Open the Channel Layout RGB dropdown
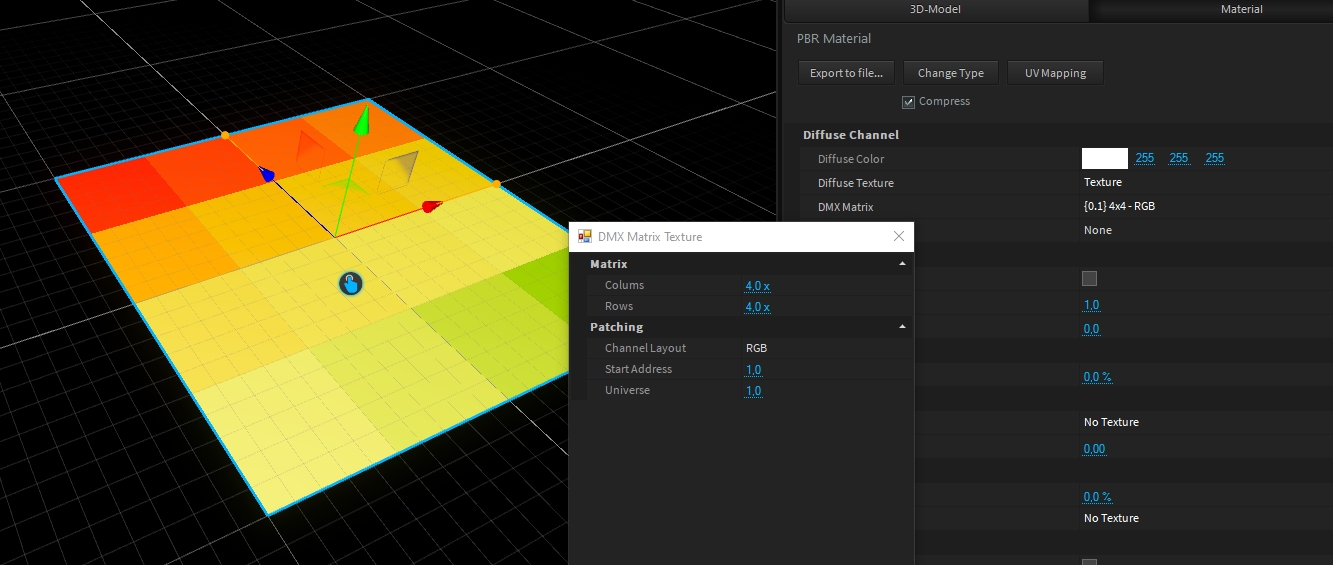Viewport: 1333px width, 565px height. pos(757,348)
